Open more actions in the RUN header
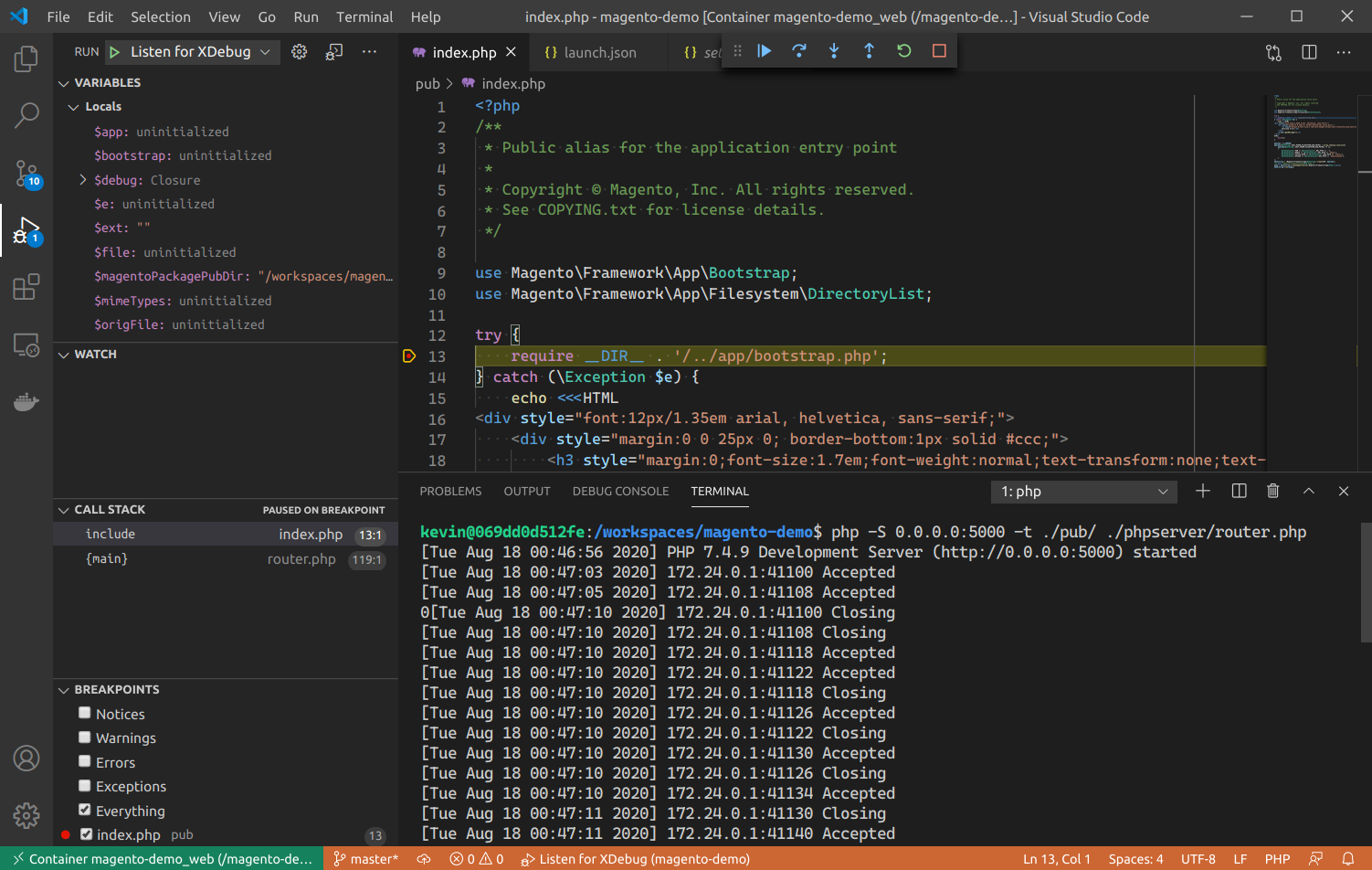This screenshot has height=870, width=1372. point(369,52)
